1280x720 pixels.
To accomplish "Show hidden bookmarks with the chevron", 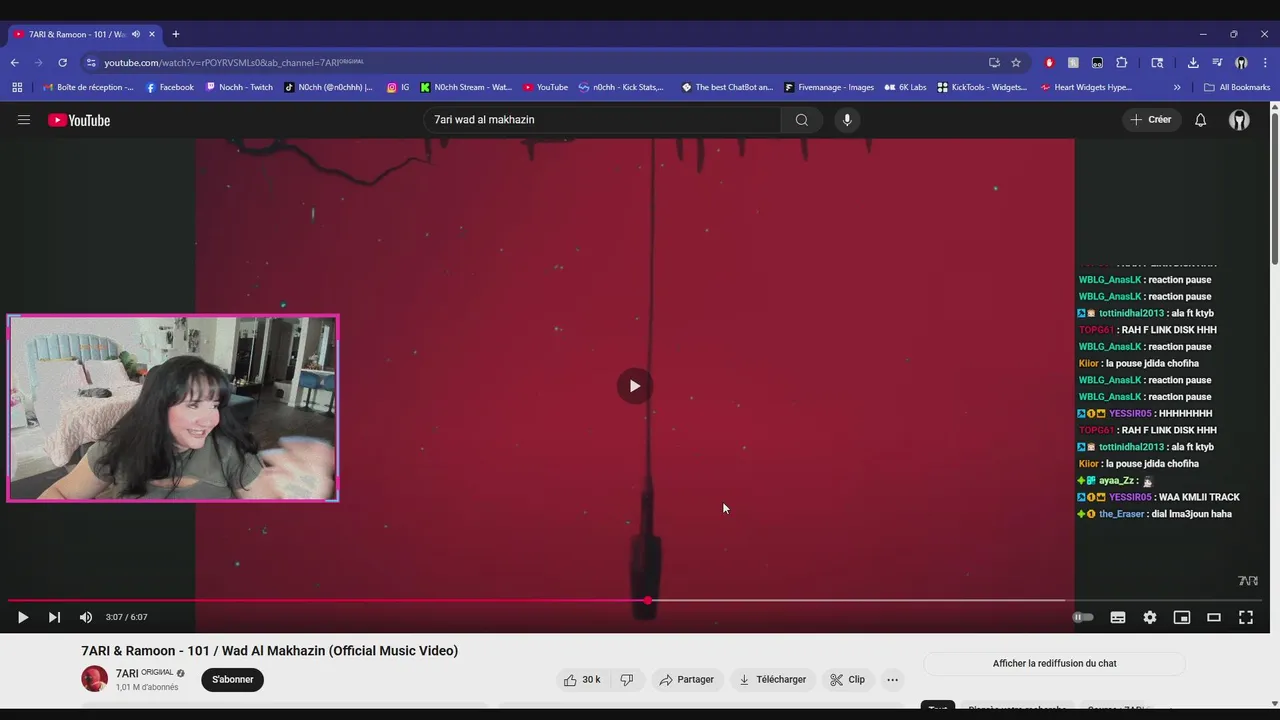I will (1177, 87).
